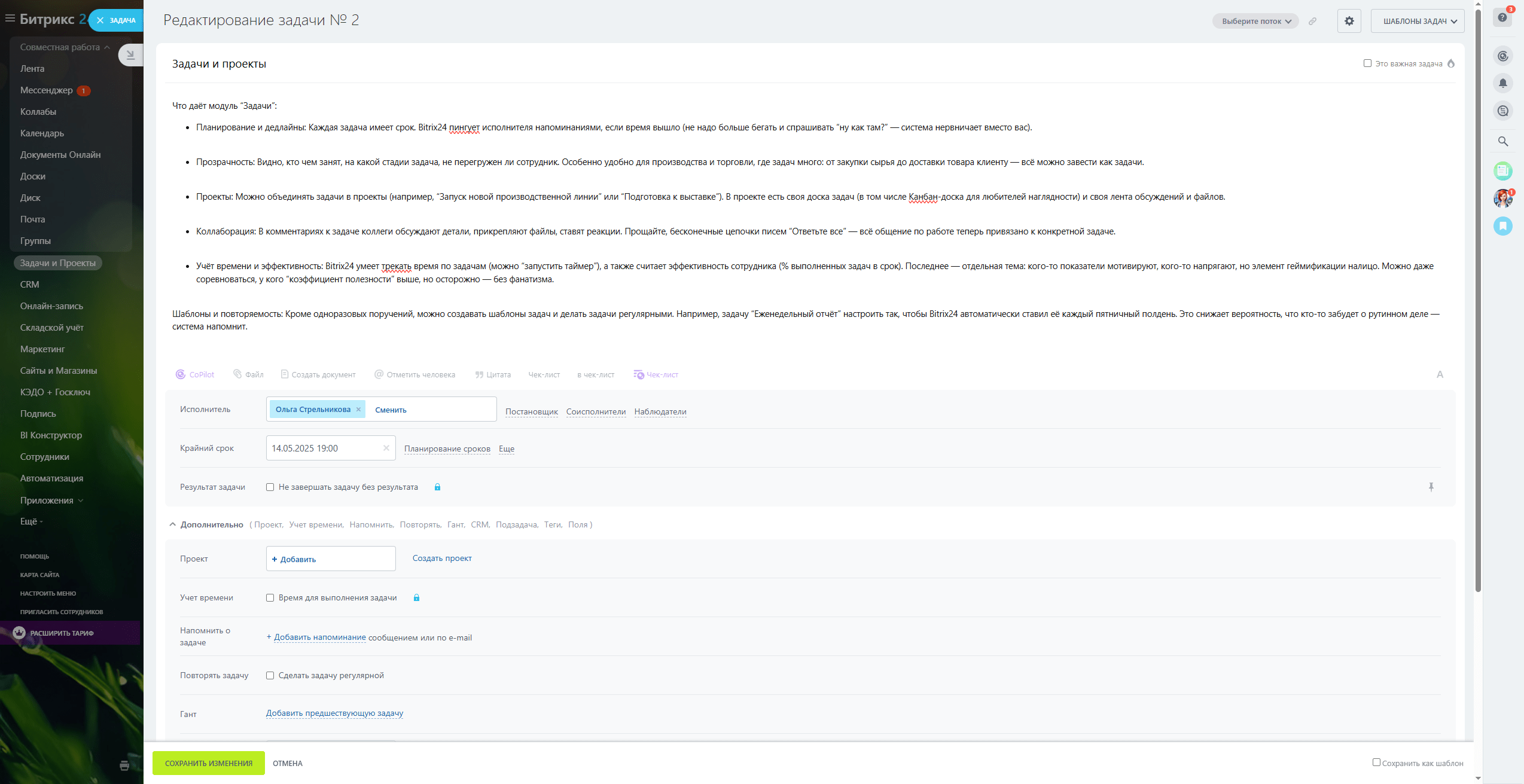
Task: Click Создать документ in editor toolbar
Action: click(x=318, y=375)
